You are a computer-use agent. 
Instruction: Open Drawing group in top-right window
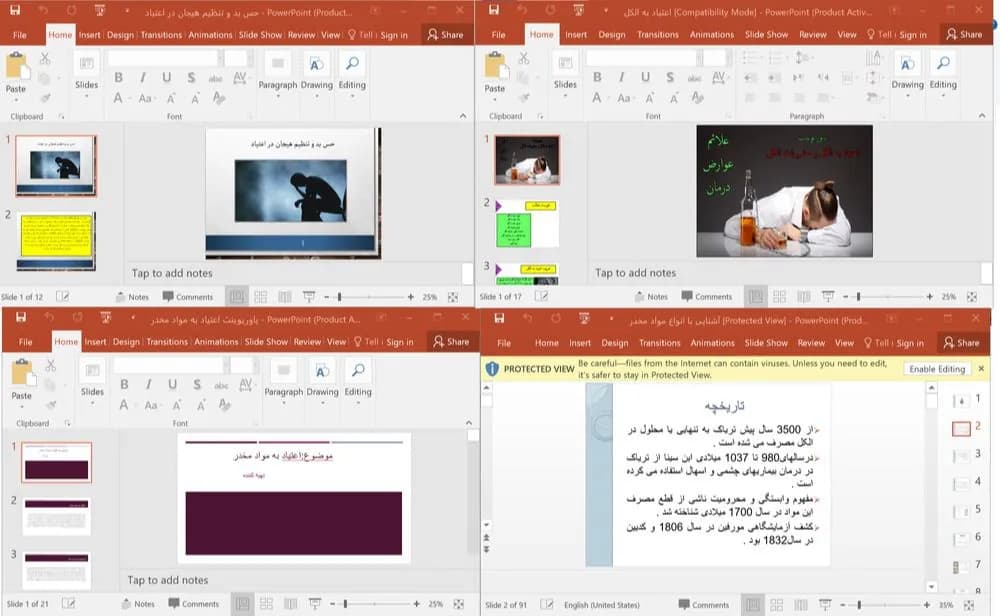pos(907,72)
